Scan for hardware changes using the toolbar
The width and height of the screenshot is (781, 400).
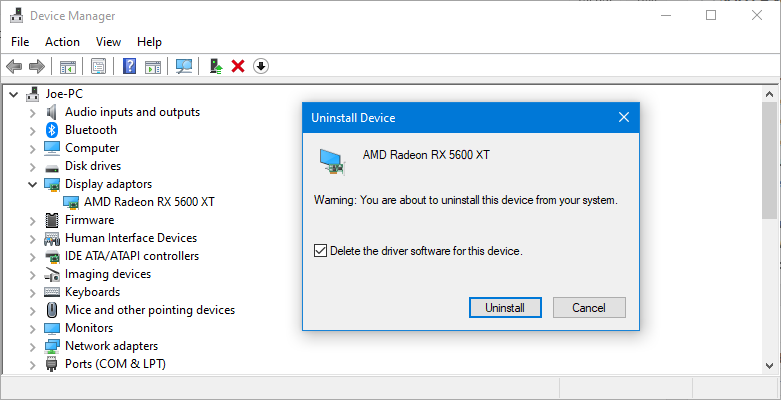tap(184, 66)
